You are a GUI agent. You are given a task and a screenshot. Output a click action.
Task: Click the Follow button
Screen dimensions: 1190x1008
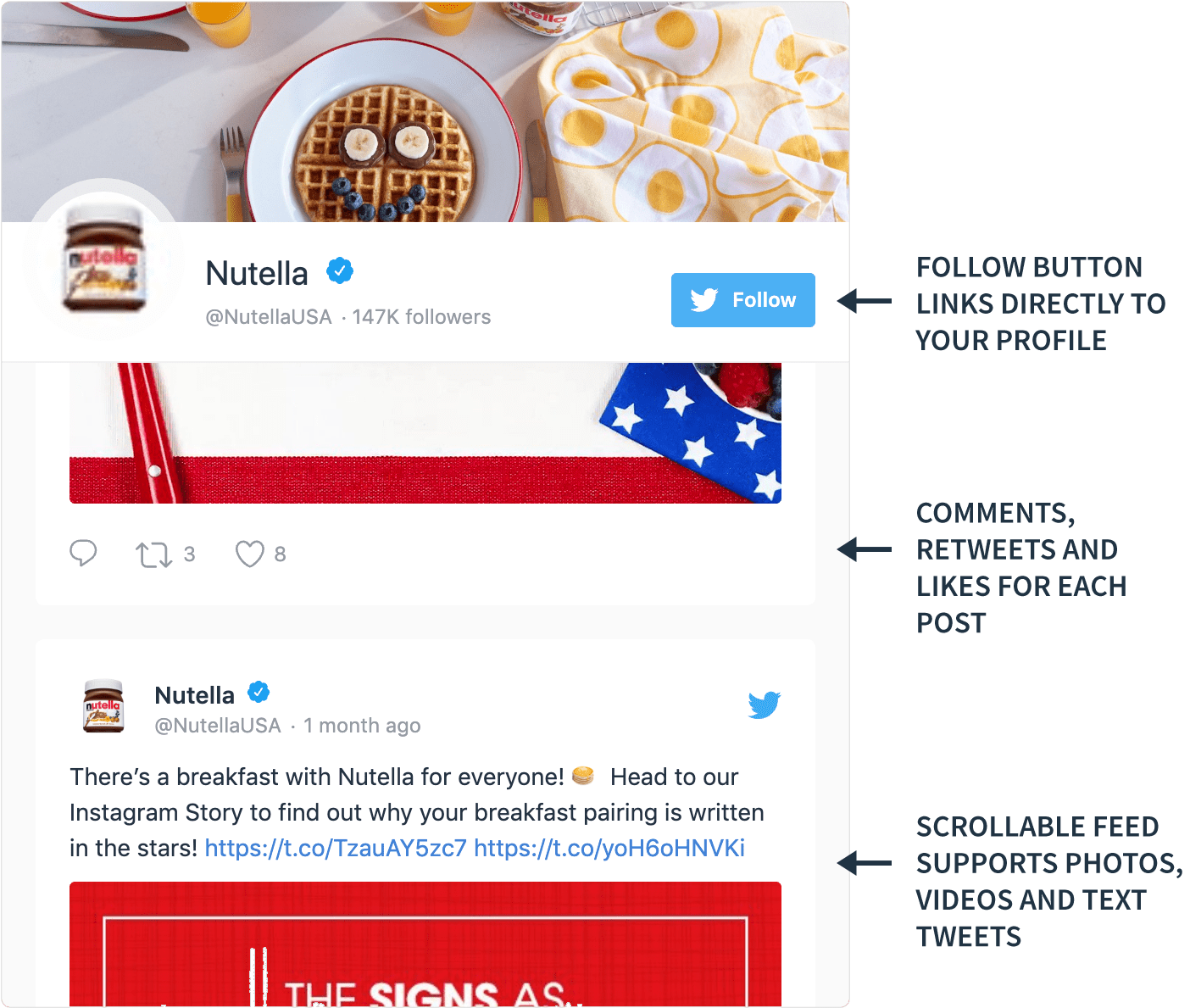click(742, 300)
